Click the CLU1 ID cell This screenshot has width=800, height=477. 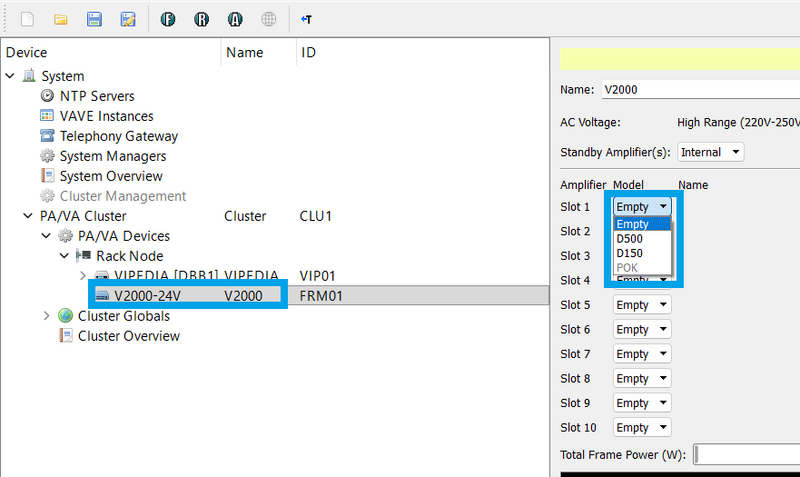tap(315, 216)
